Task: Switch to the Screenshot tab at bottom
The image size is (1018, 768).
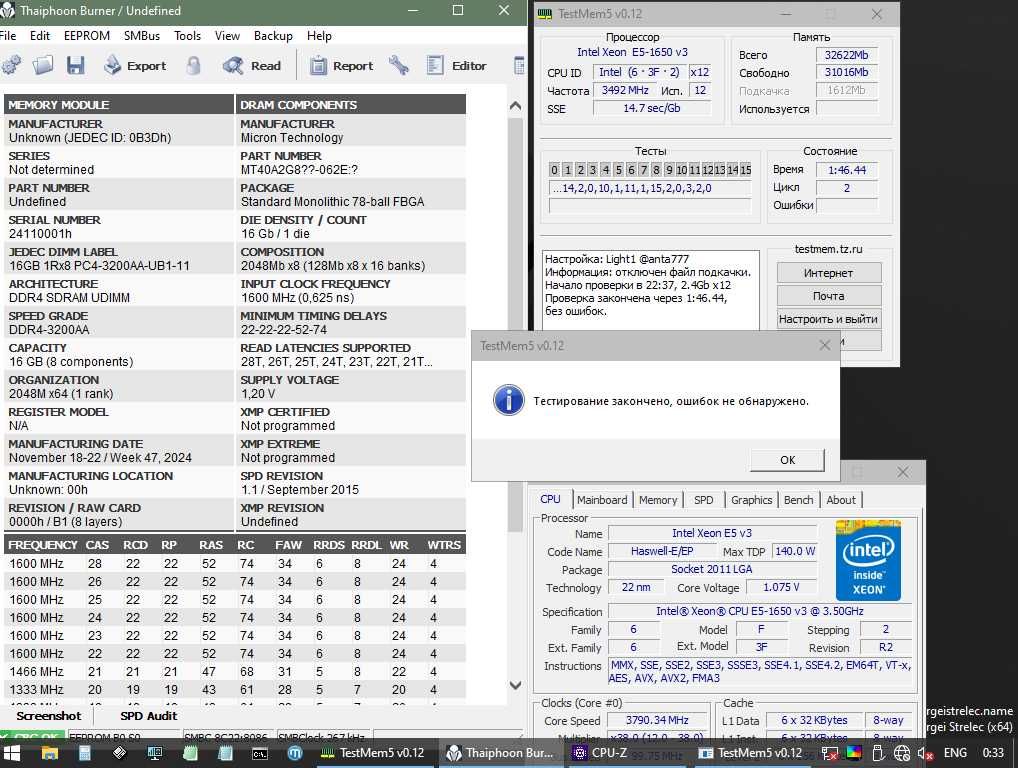Action: [x=49, y=716]
